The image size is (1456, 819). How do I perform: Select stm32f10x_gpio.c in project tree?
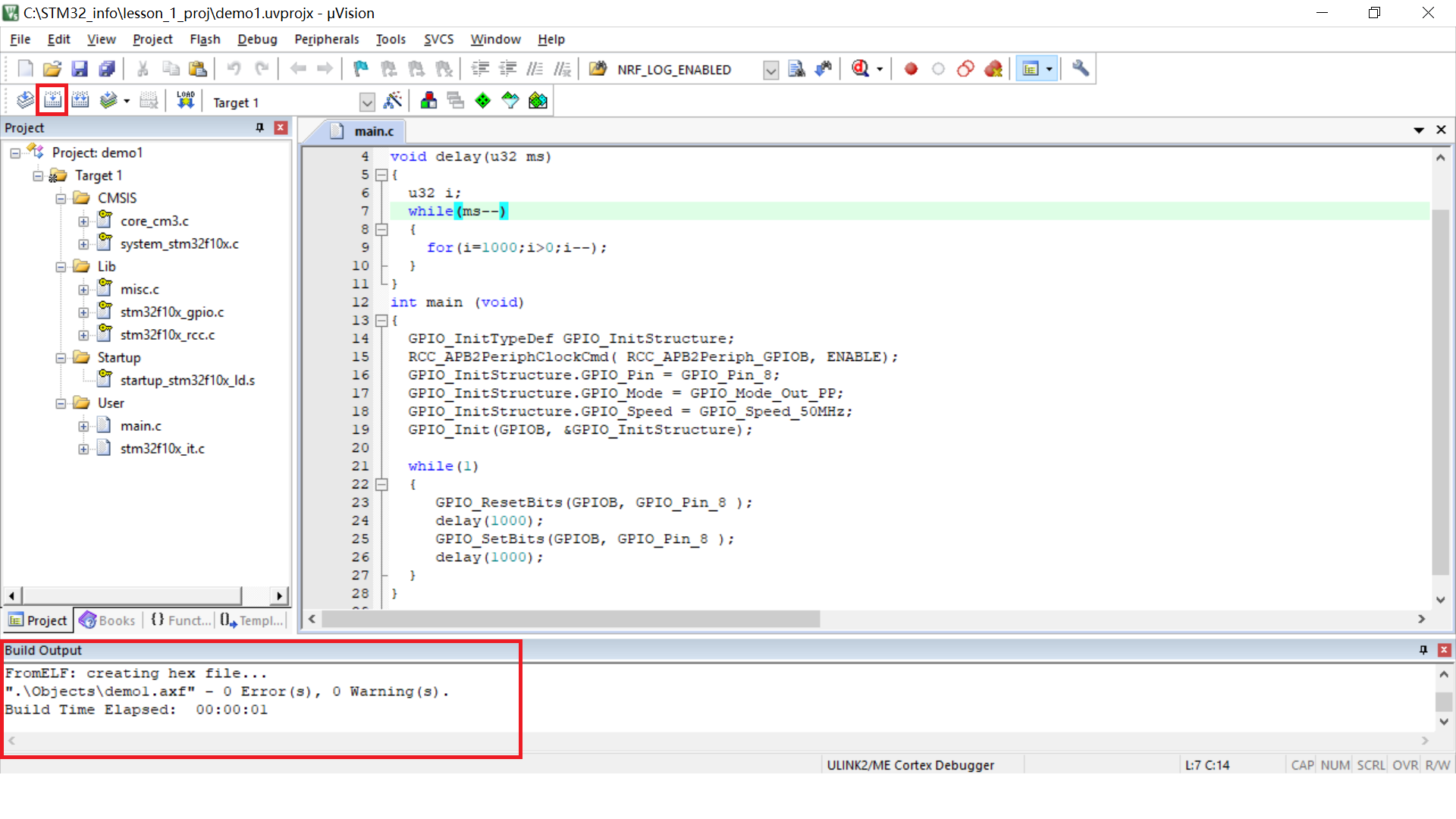[171, 312]
